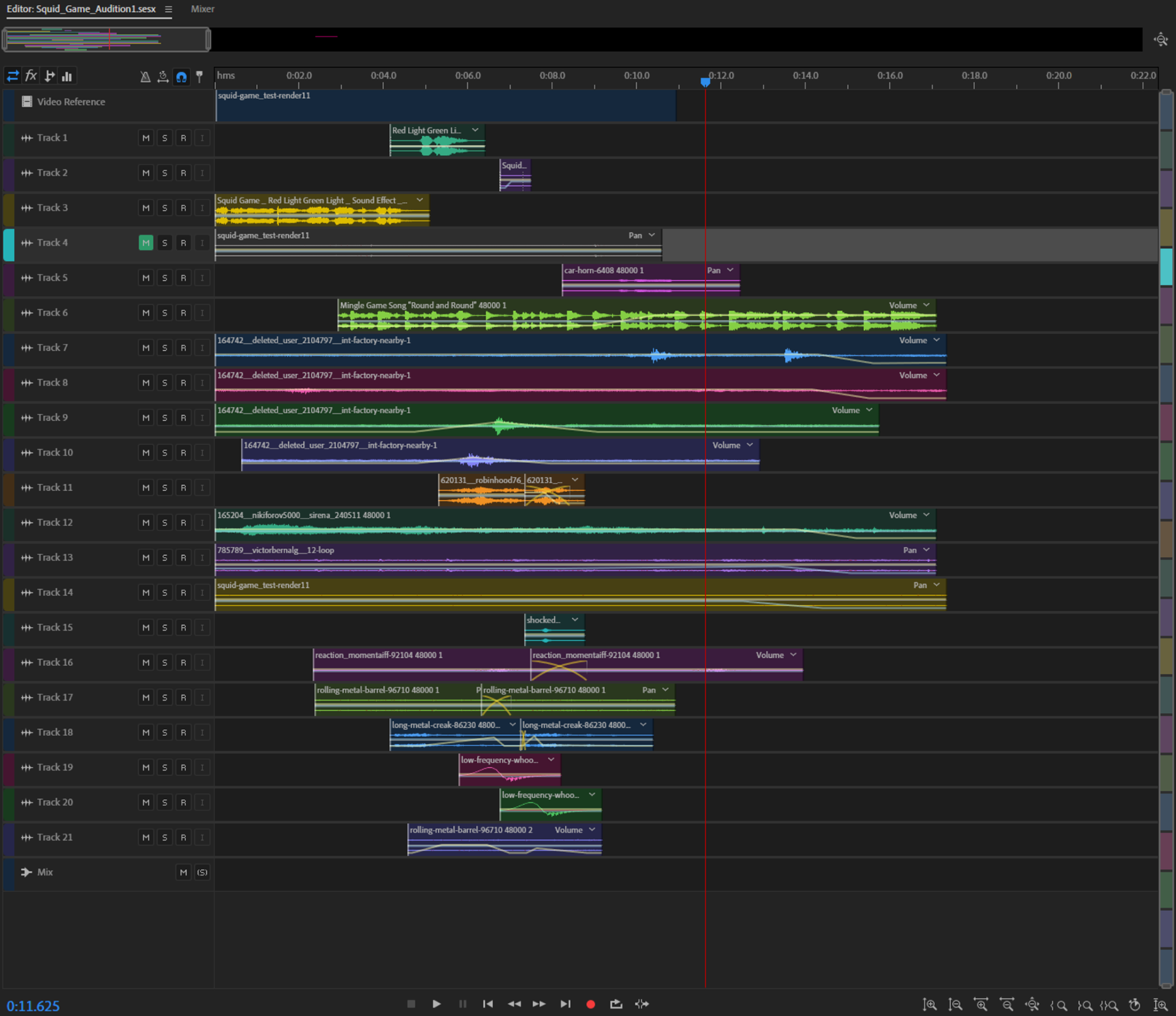Click the fx effects view icon
1176x1016 pixels.
31,76
